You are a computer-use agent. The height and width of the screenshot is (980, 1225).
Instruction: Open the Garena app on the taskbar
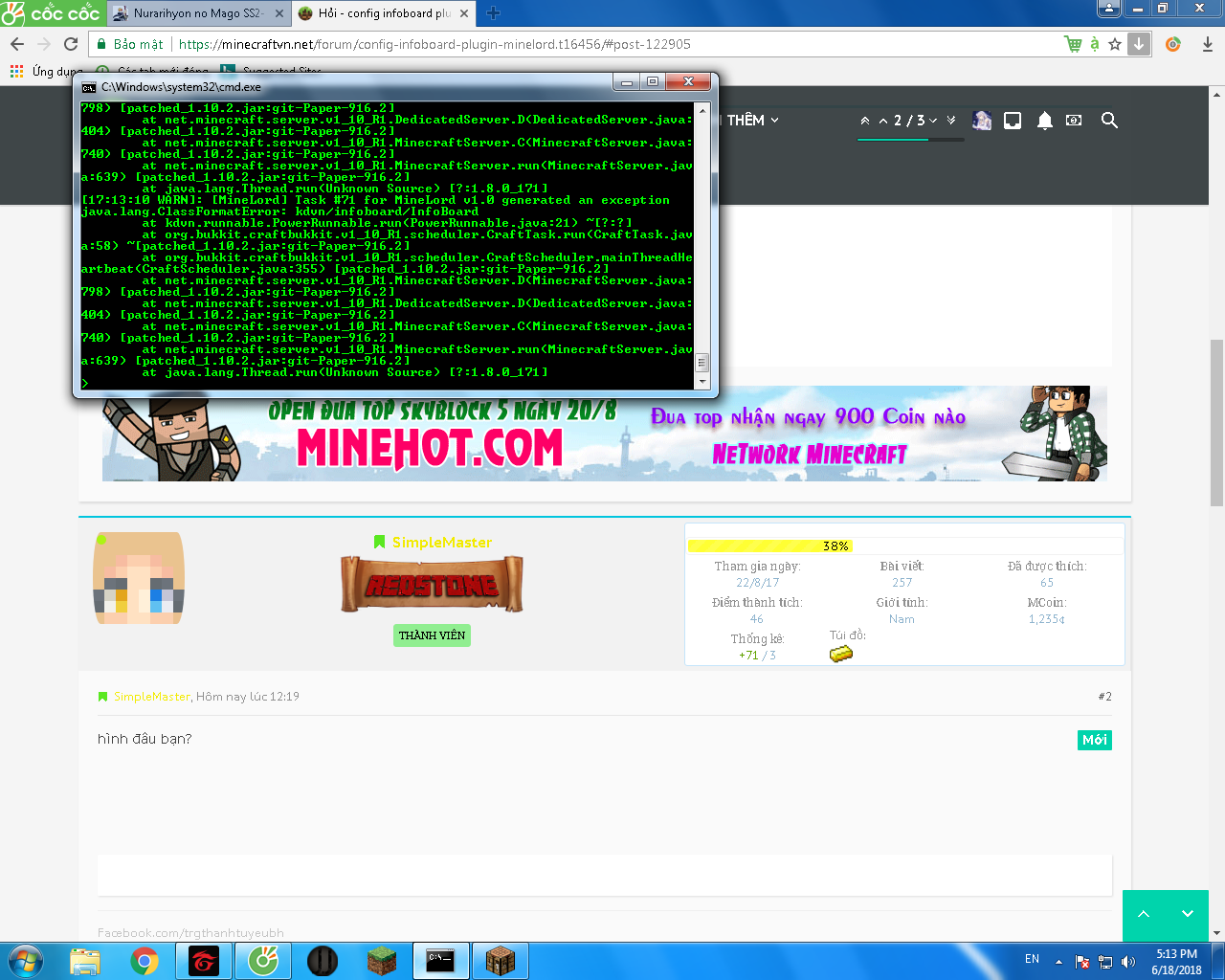(x=204, y=961)
